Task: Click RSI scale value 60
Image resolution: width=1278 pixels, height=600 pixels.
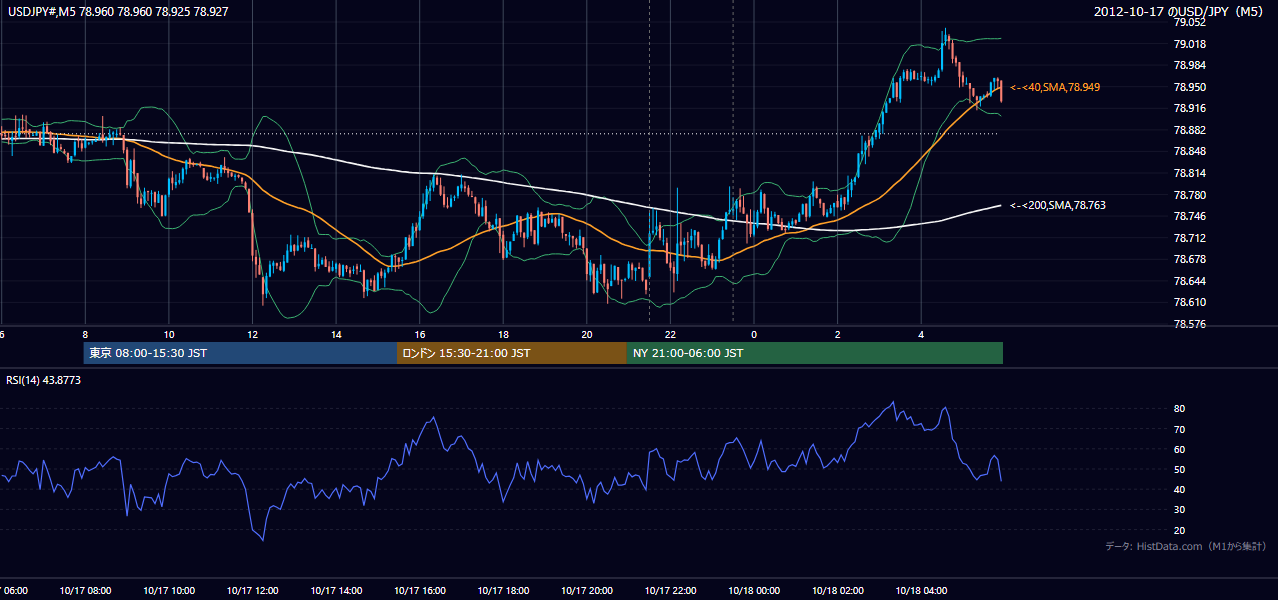Action: pos(1179,449)
